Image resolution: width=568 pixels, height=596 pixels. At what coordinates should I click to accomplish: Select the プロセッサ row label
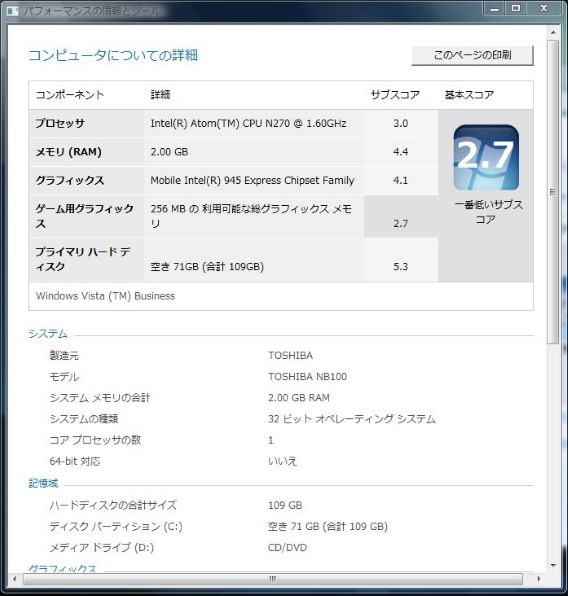coord(60,124)
